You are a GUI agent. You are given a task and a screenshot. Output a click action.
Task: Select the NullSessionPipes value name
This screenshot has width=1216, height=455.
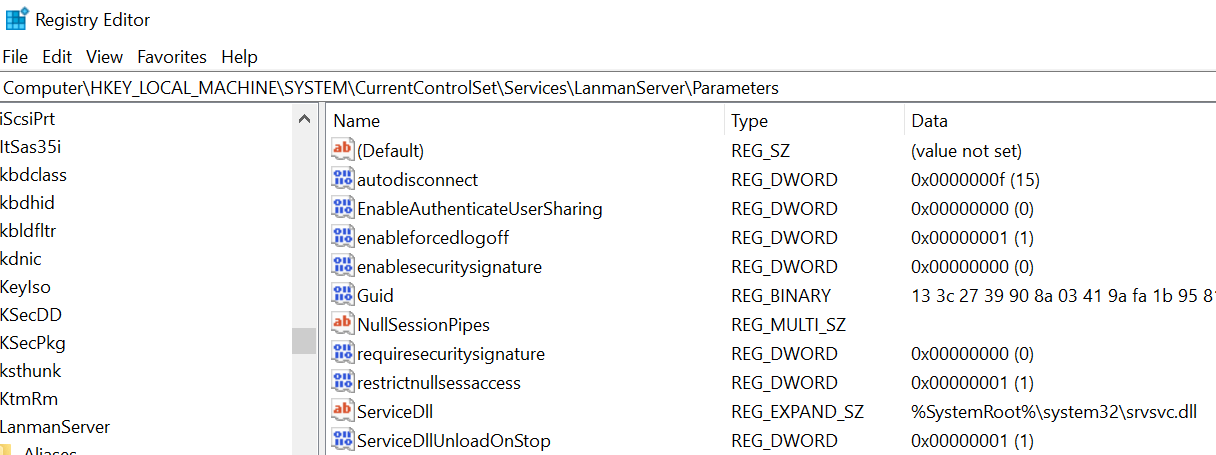(x=424, y=325)
